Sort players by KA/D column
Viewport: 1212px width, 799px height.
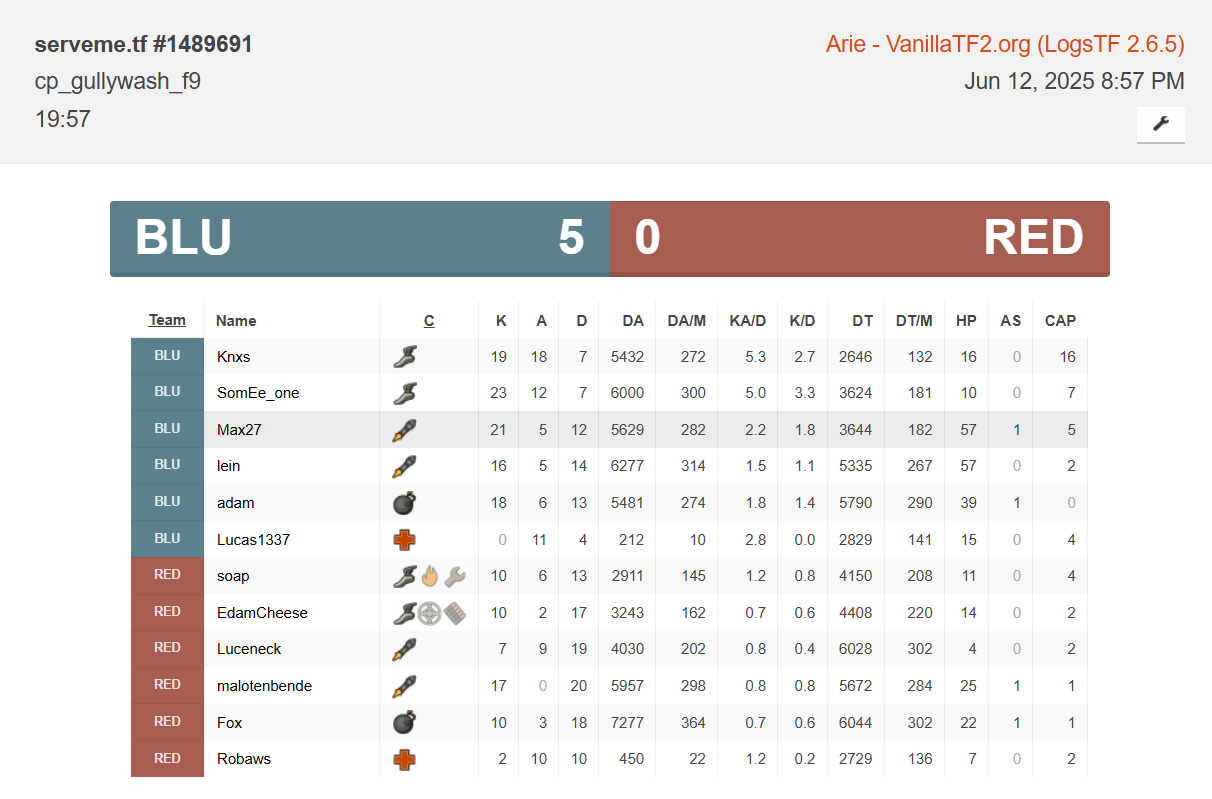pos(747,321)
